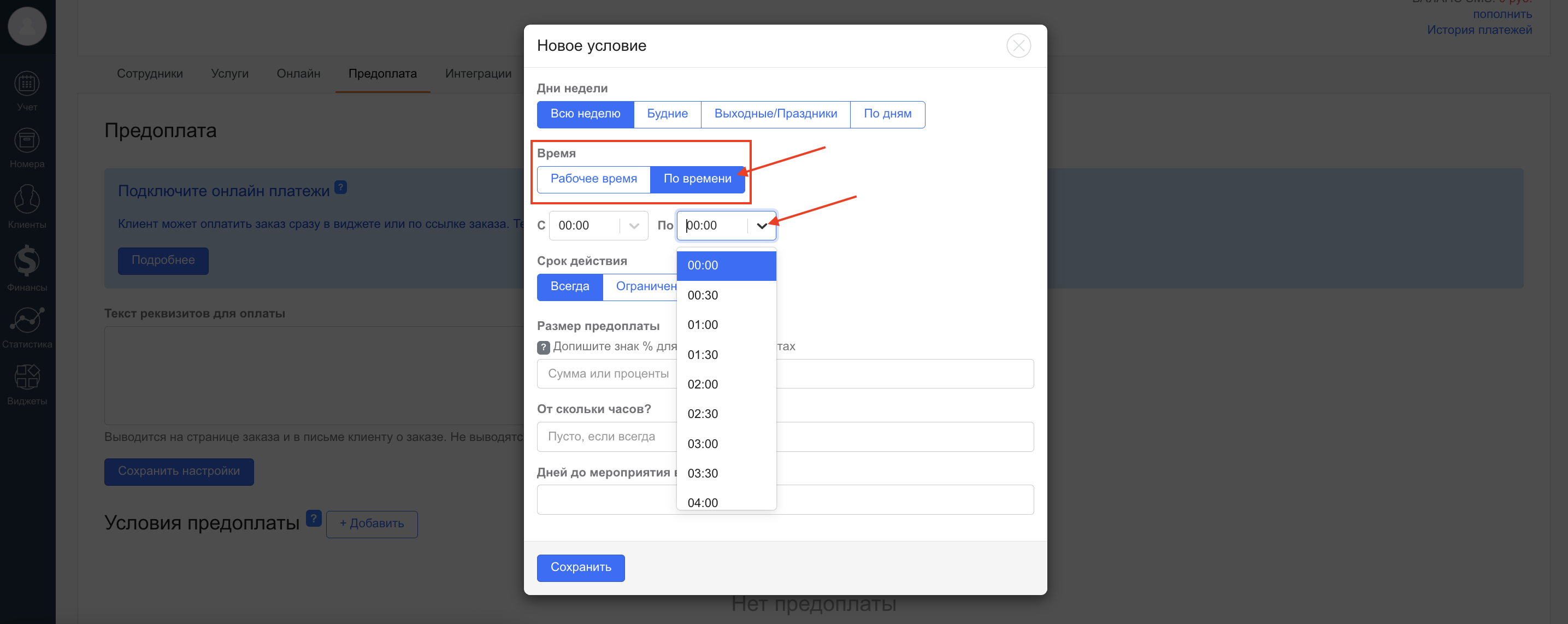Collapse the По end time dropdown arrow
This screenshot has width=1568, height=624.
point(761,226)
